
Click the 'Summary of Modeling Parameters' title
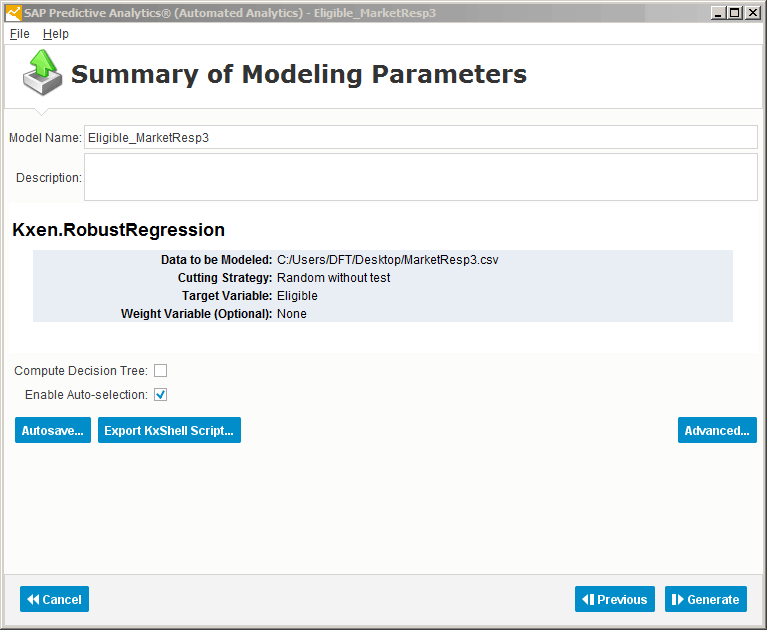[299, 74]
